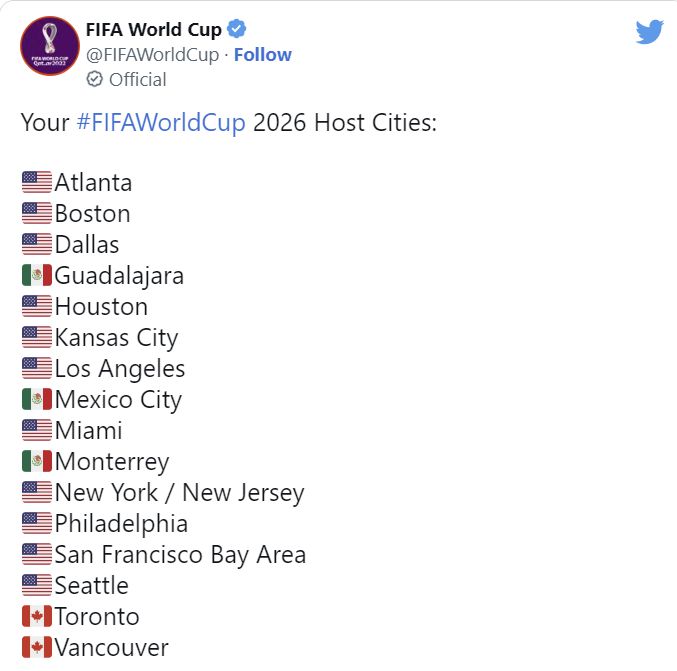Screen dimensions: 677x671
Task: Click the Canada flag beside Vancouver
Action: (x=37, y=647)
